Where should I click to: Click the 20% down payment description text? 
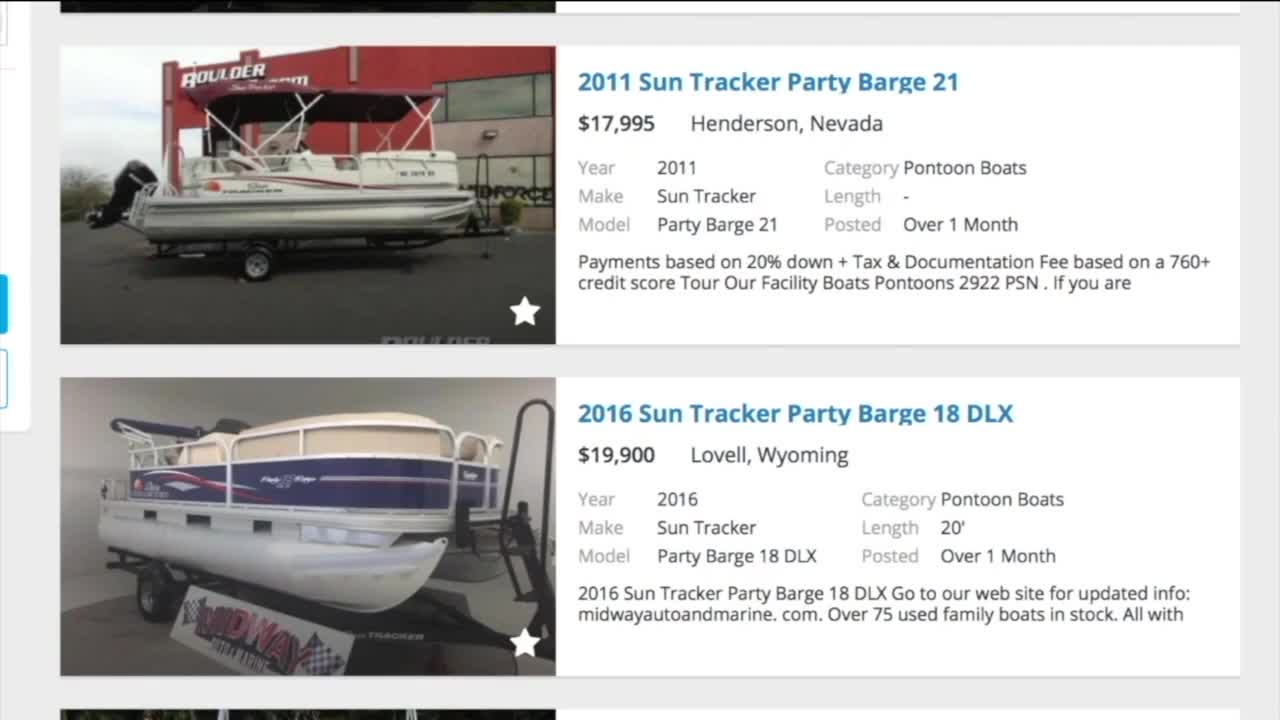[894, 272]
